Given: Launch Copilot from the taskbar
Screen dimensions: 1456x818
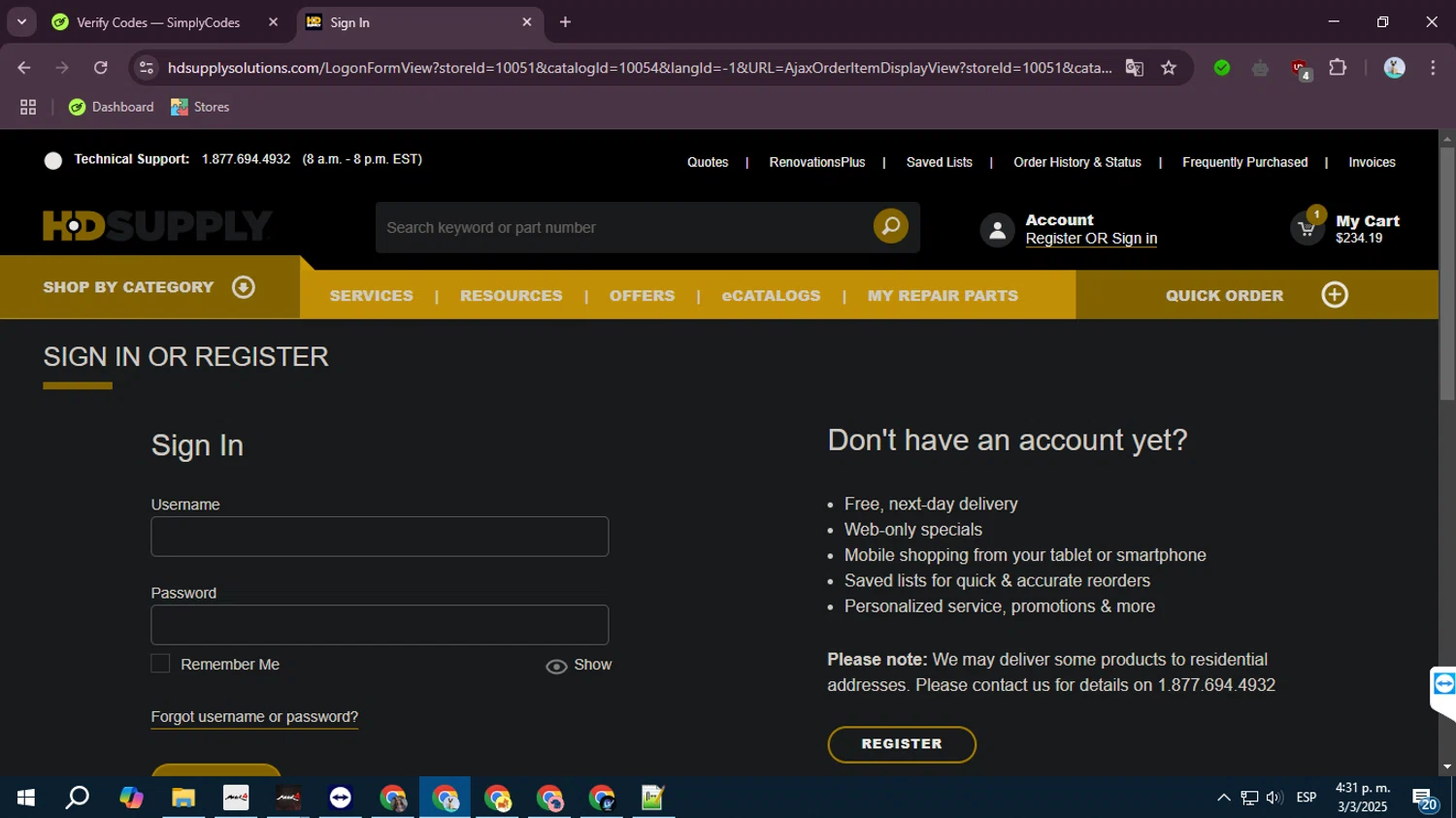Looking at the screenshot, I should click(x=131, y=798).
